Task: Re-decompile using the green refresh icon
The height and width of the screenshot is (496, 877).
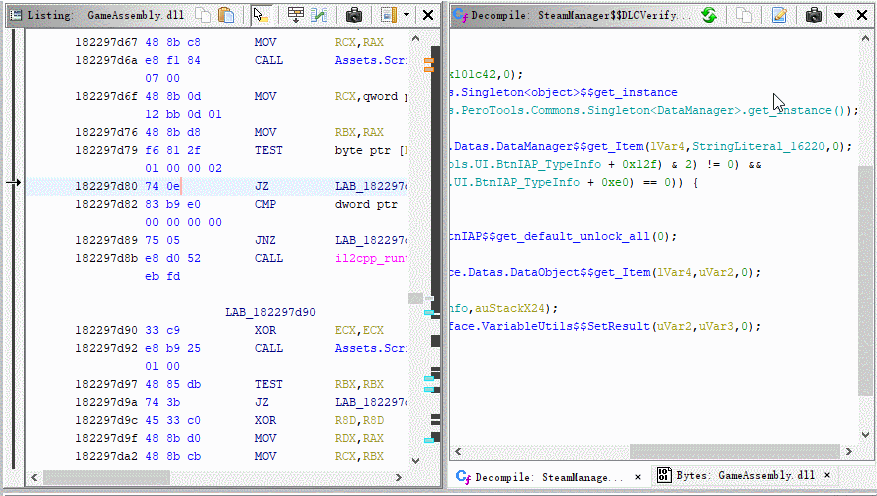Action: point(708,15)
